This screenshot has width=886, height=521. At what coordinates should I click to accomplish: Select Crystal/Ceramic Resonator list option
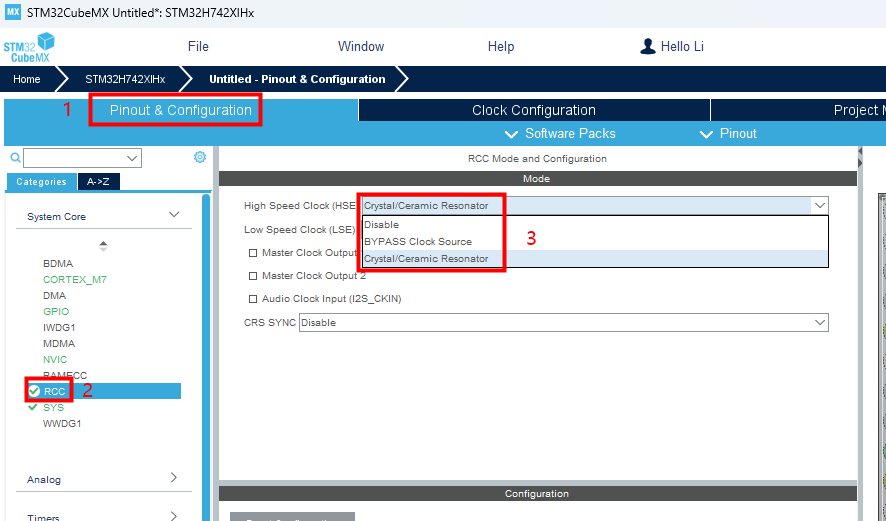pos(596,259)
